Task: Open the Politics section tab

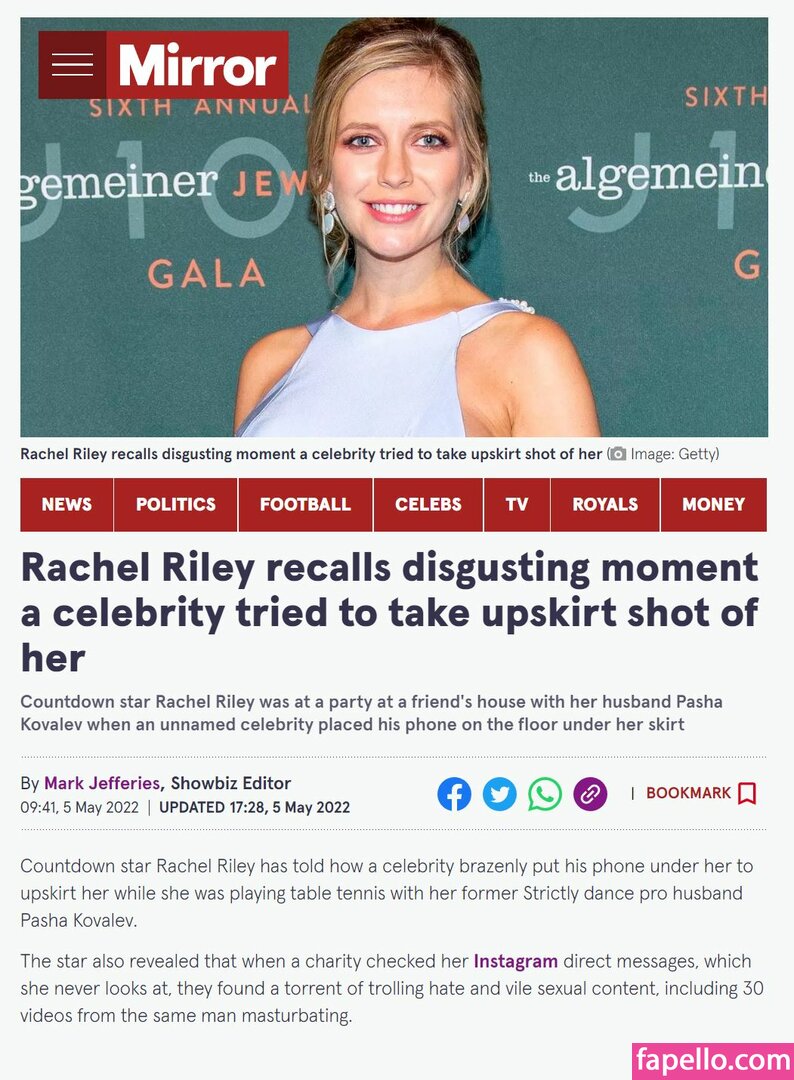Action: click(x=176, y=504)
